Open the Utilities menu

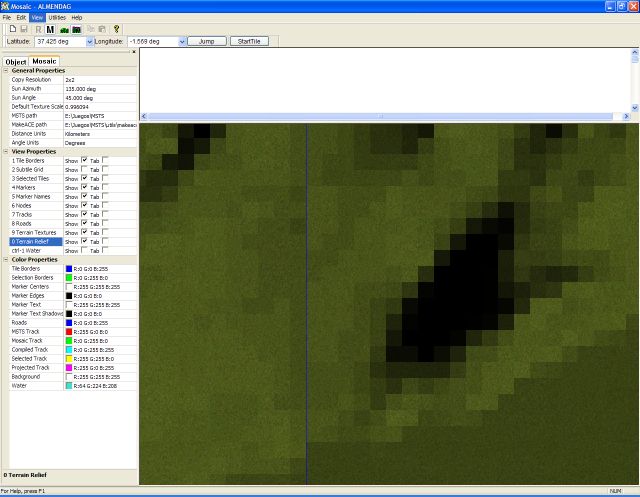[57, 18]
